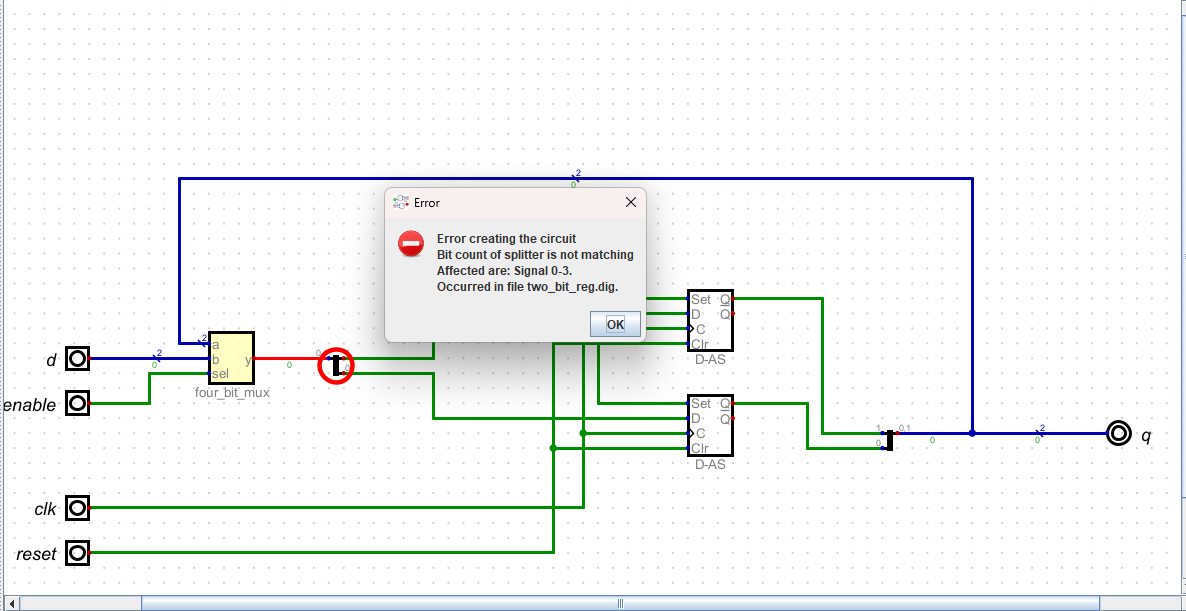Viewport: 1186px width, 611px height.
Task: Click the upper D-AS flip-flop
Action: point(710,320)
